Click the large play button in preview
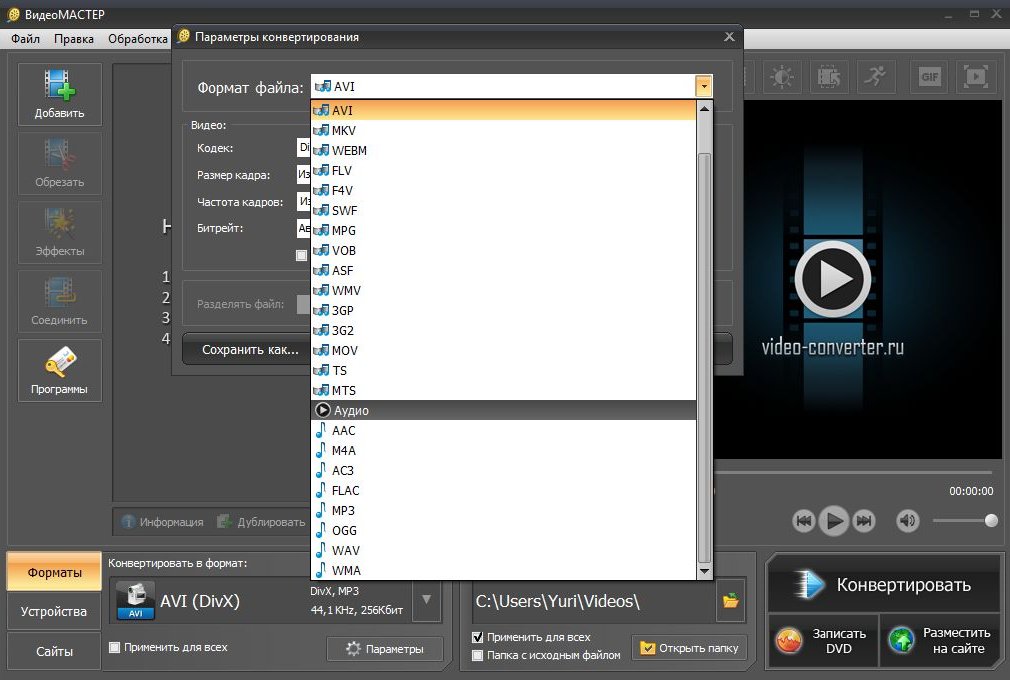 [x=833, y=279]
